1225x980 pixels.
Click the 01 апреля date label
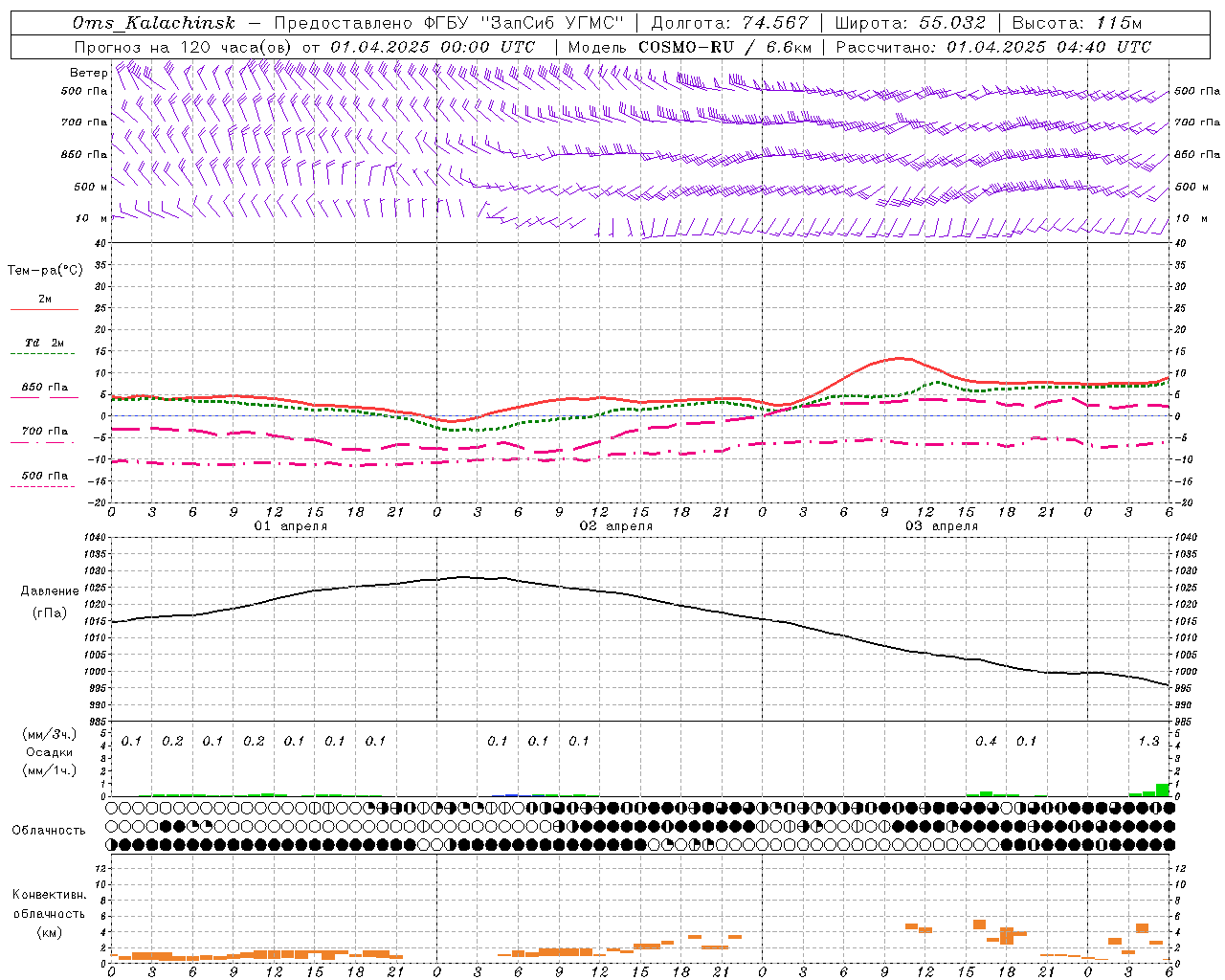291,526
